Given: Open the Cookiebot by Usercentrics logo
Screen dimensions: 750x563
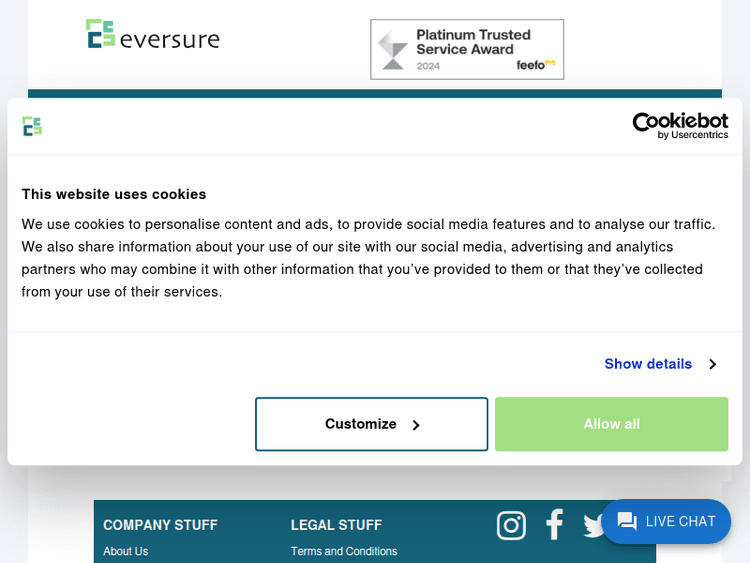Looking at the screenshot, I should point(680,126).
